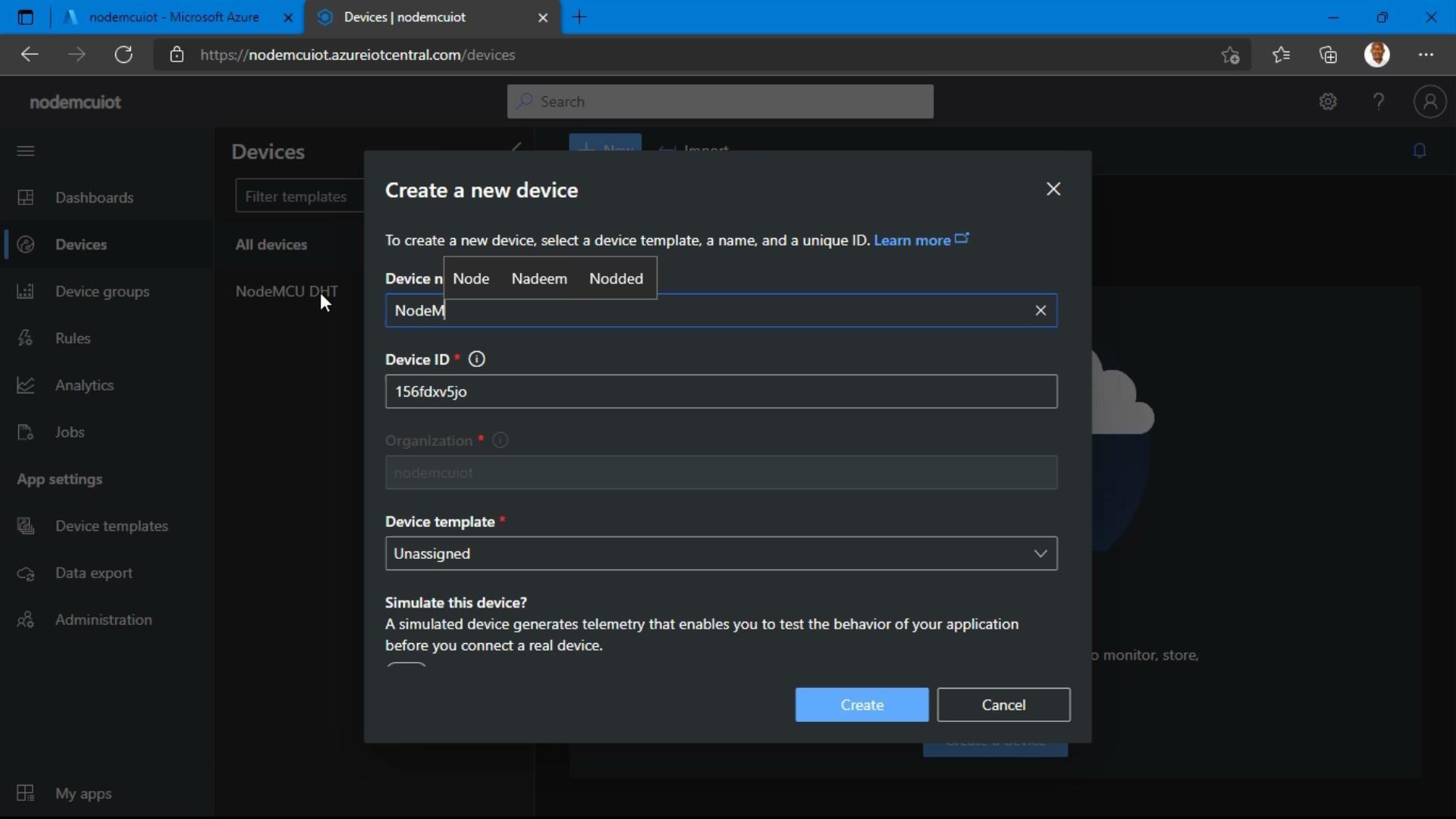View site information lock icon

click(177, 55)
